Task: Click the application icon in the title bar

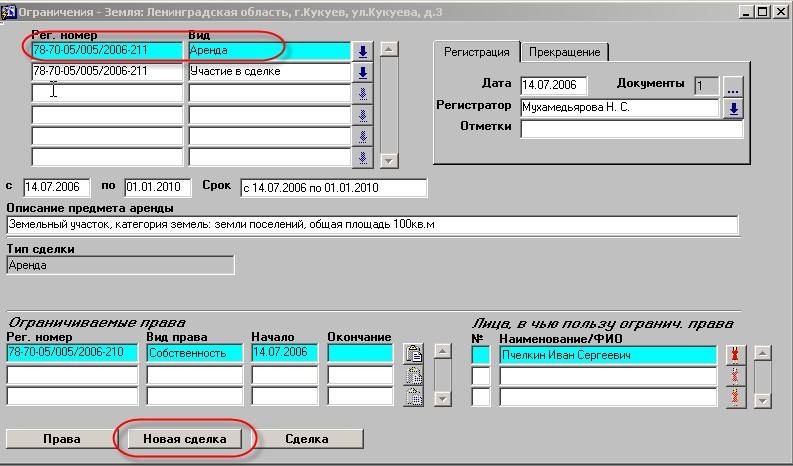Action: (x=8, y=11)
